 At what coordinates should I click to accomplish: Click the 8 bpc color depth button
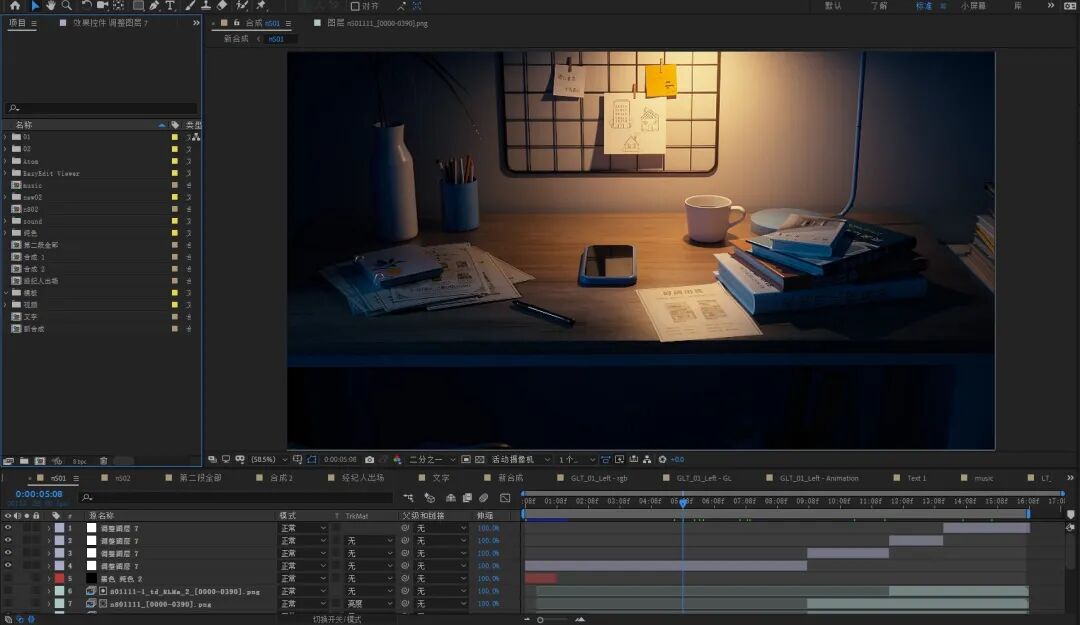click(79, 461)
